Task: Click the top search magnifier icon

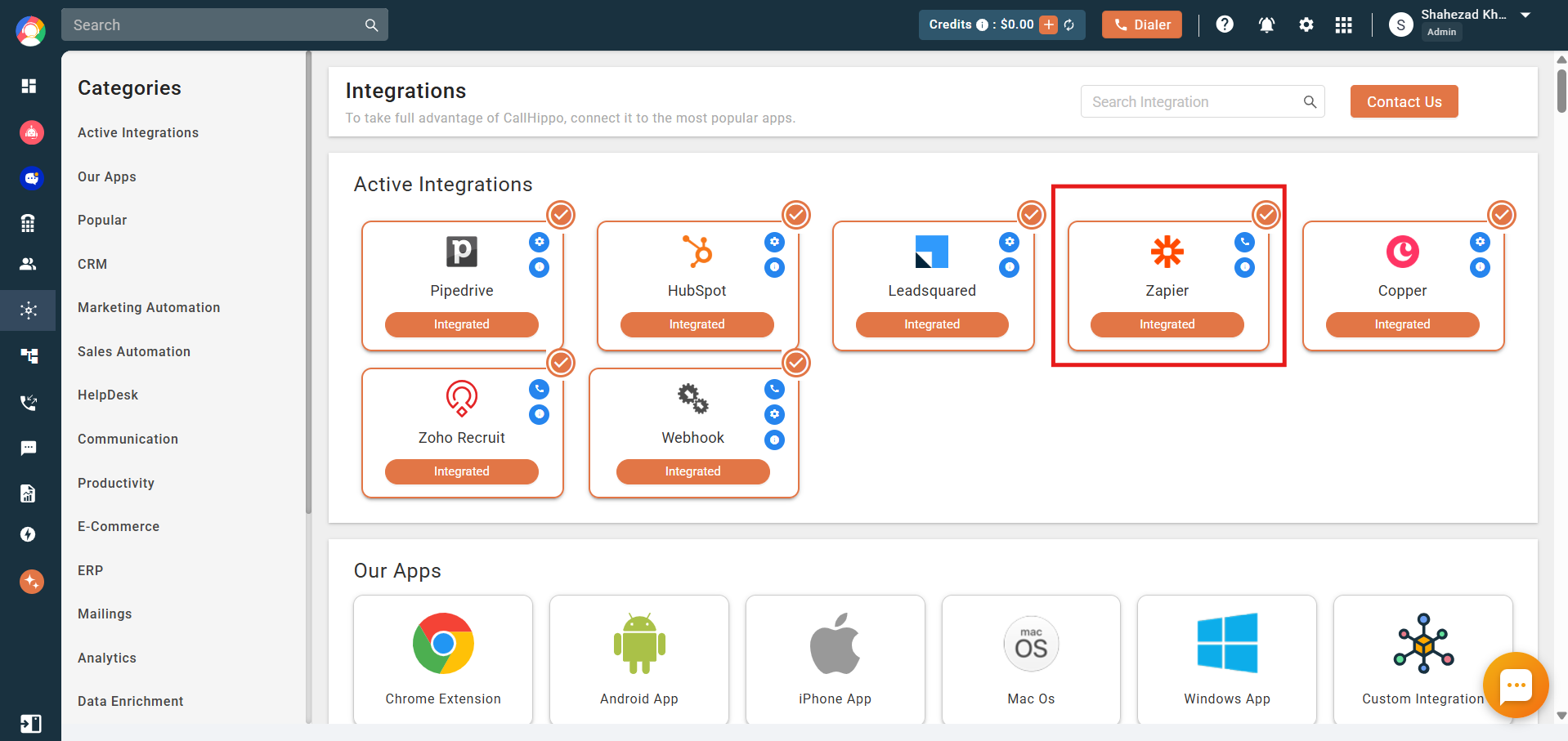Action: coord(371,25)
